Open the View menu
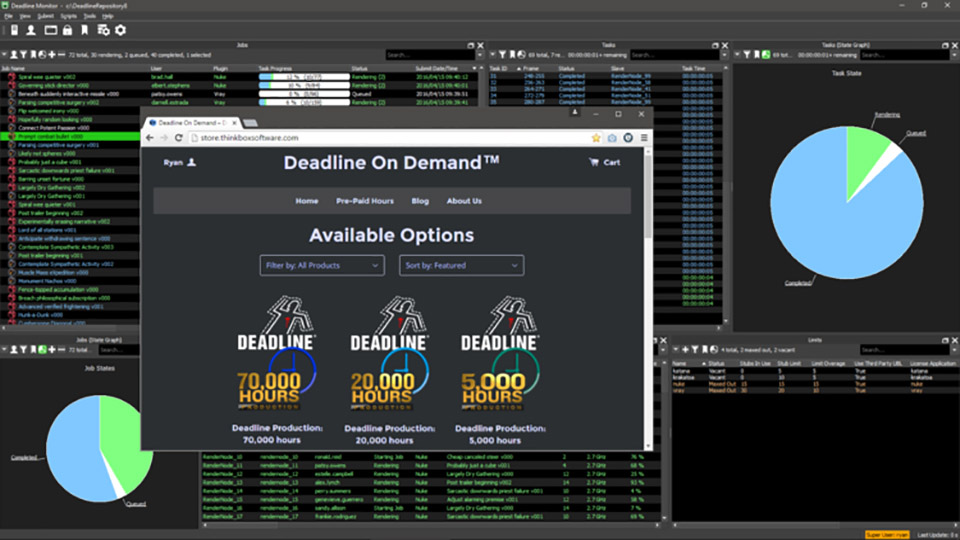Screen dimensions: 960x540 pos(25,16)
